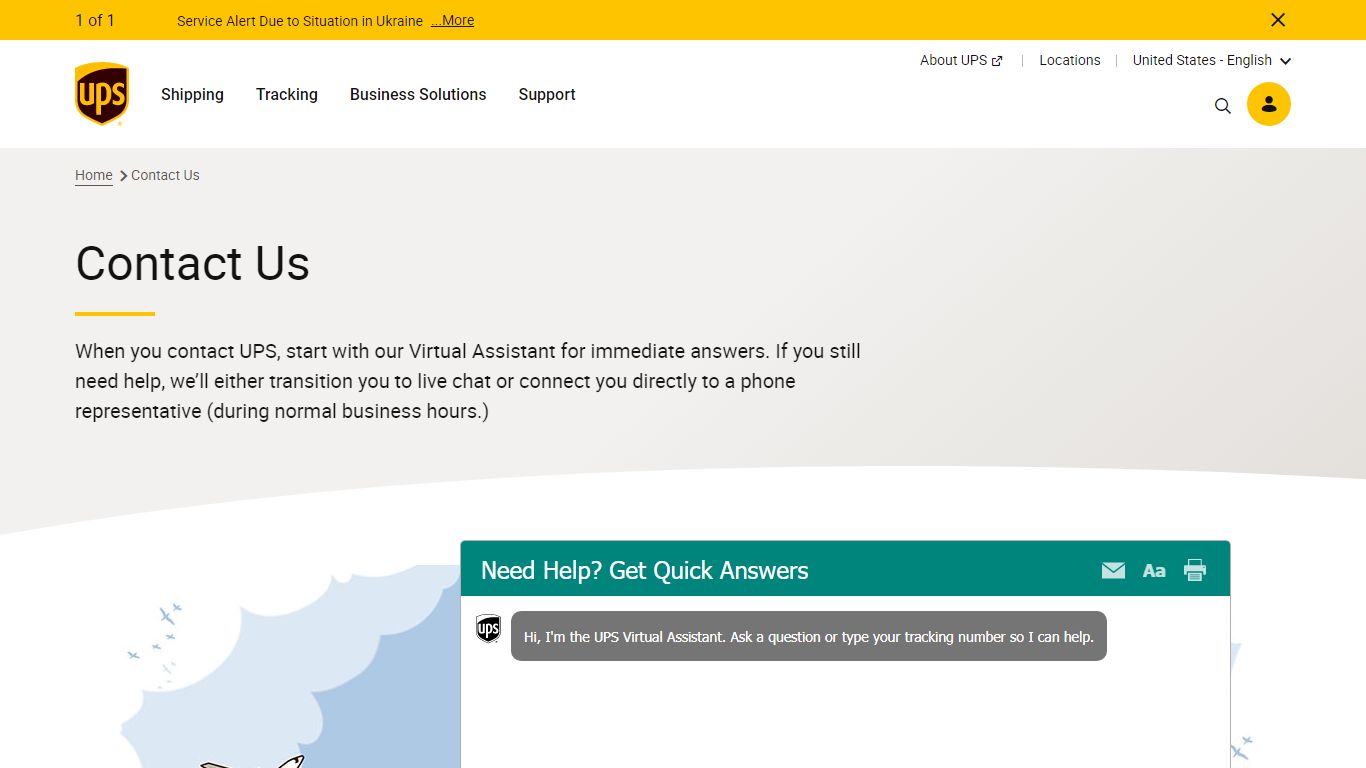Print the chat using printer icon

[1195, 570]
